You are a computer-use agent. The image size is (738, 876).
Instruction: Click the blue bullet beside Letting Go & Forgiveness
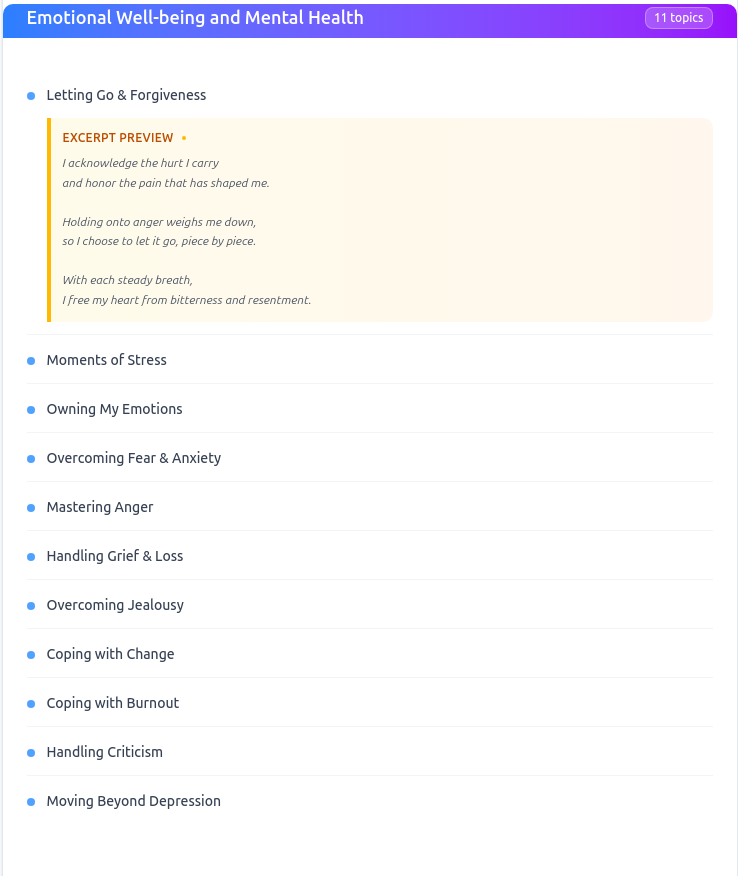tap(31, 96)
